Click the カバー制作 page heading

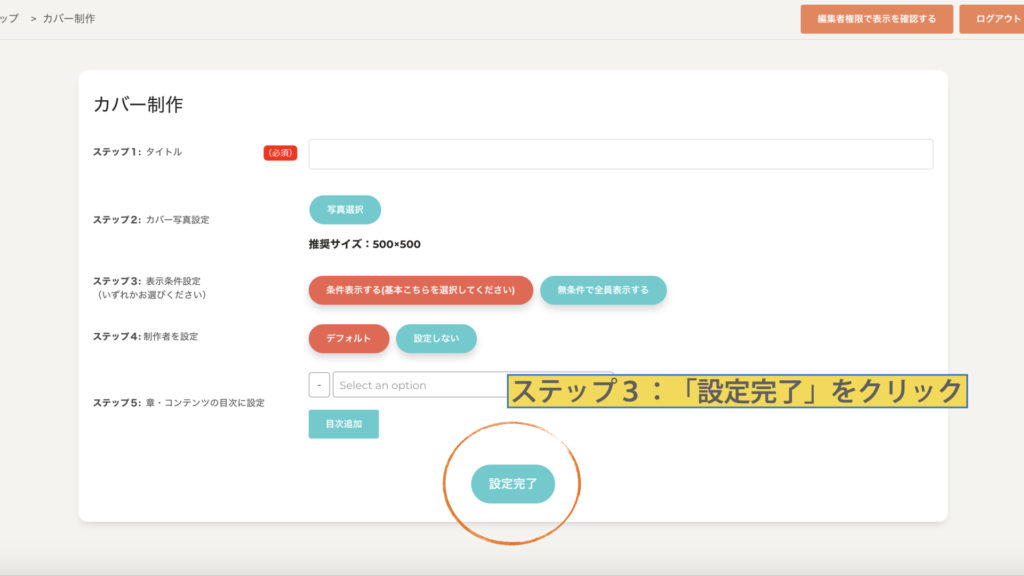[x=138, y=105]
